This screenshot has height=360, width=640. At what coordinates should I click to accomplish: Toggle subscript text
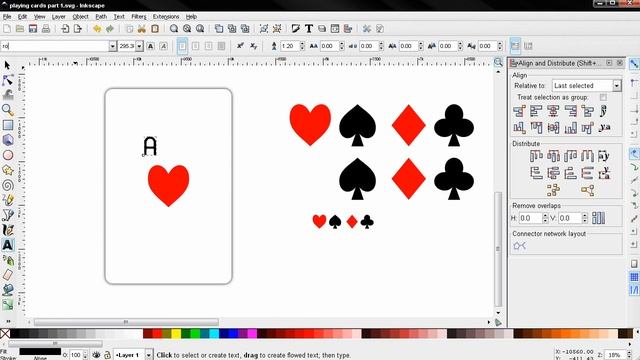[253, 46]
